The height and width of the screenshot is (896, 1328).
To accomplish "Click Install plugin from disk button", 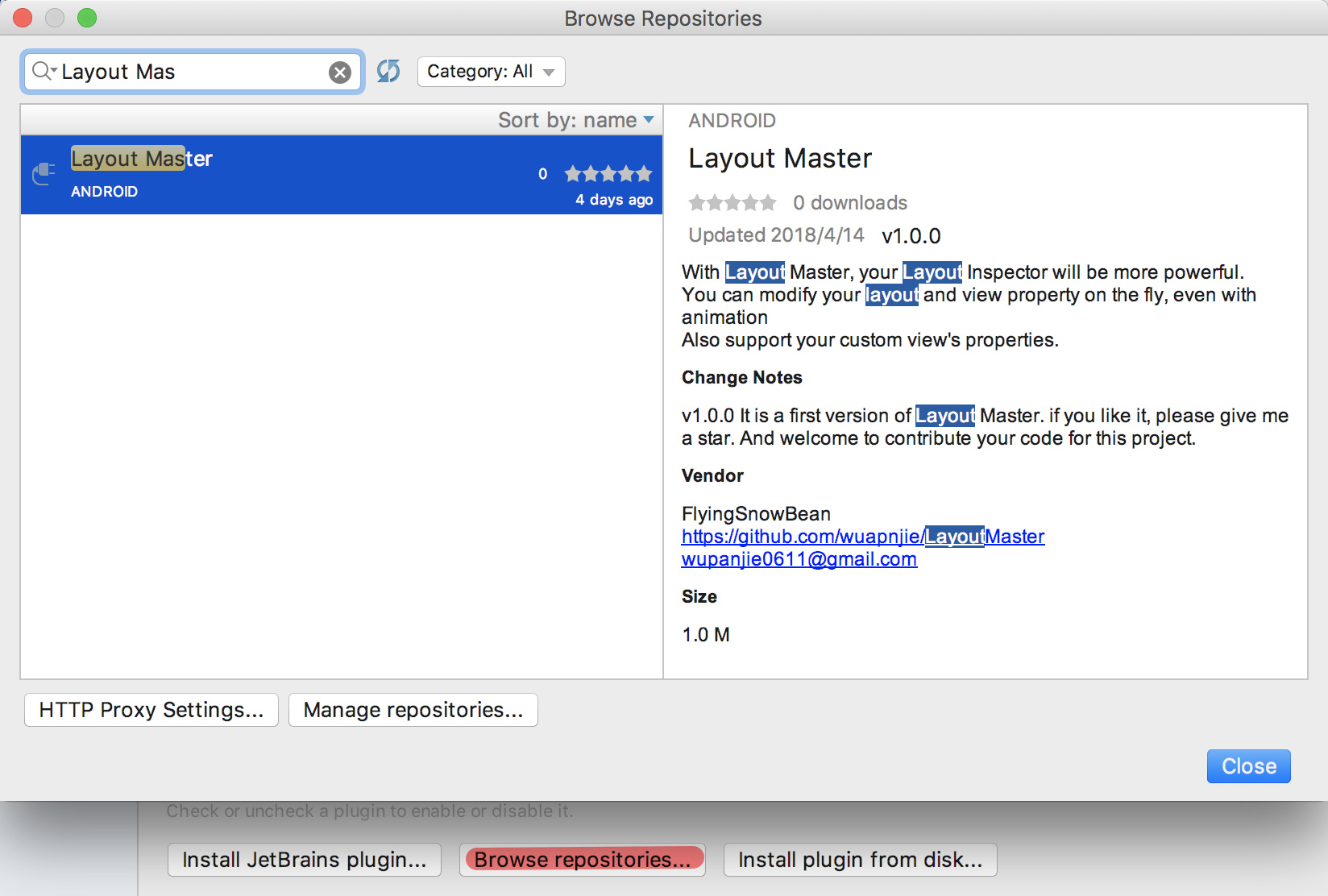I will [861, 860].
